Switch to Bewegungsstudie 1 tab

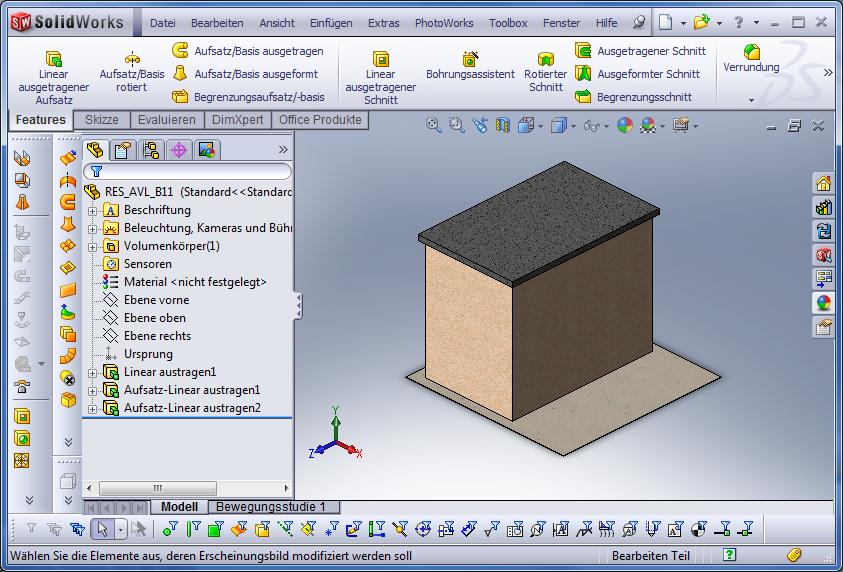click(277, 507)
